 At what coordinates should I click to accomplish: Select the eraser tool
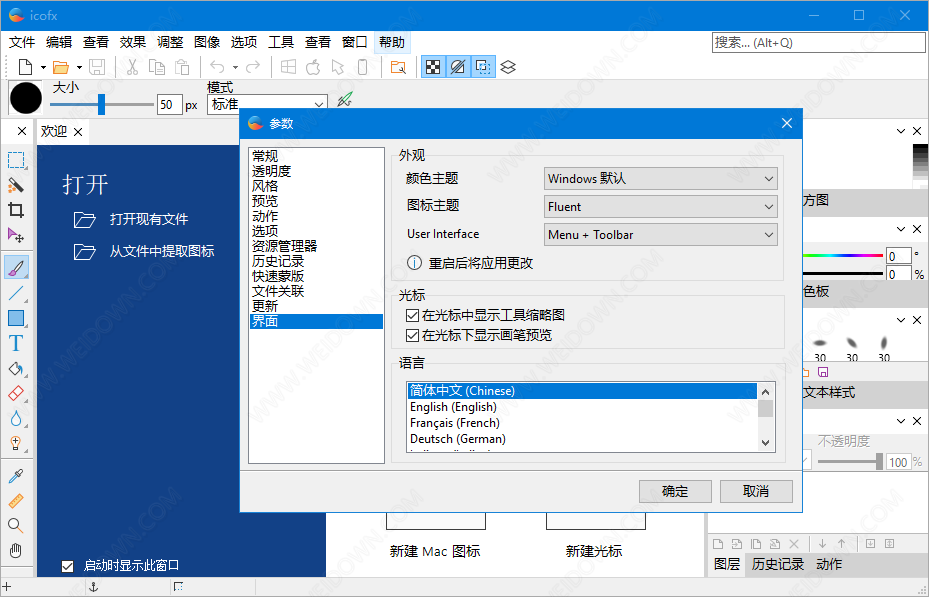click(x=16, y=393)
